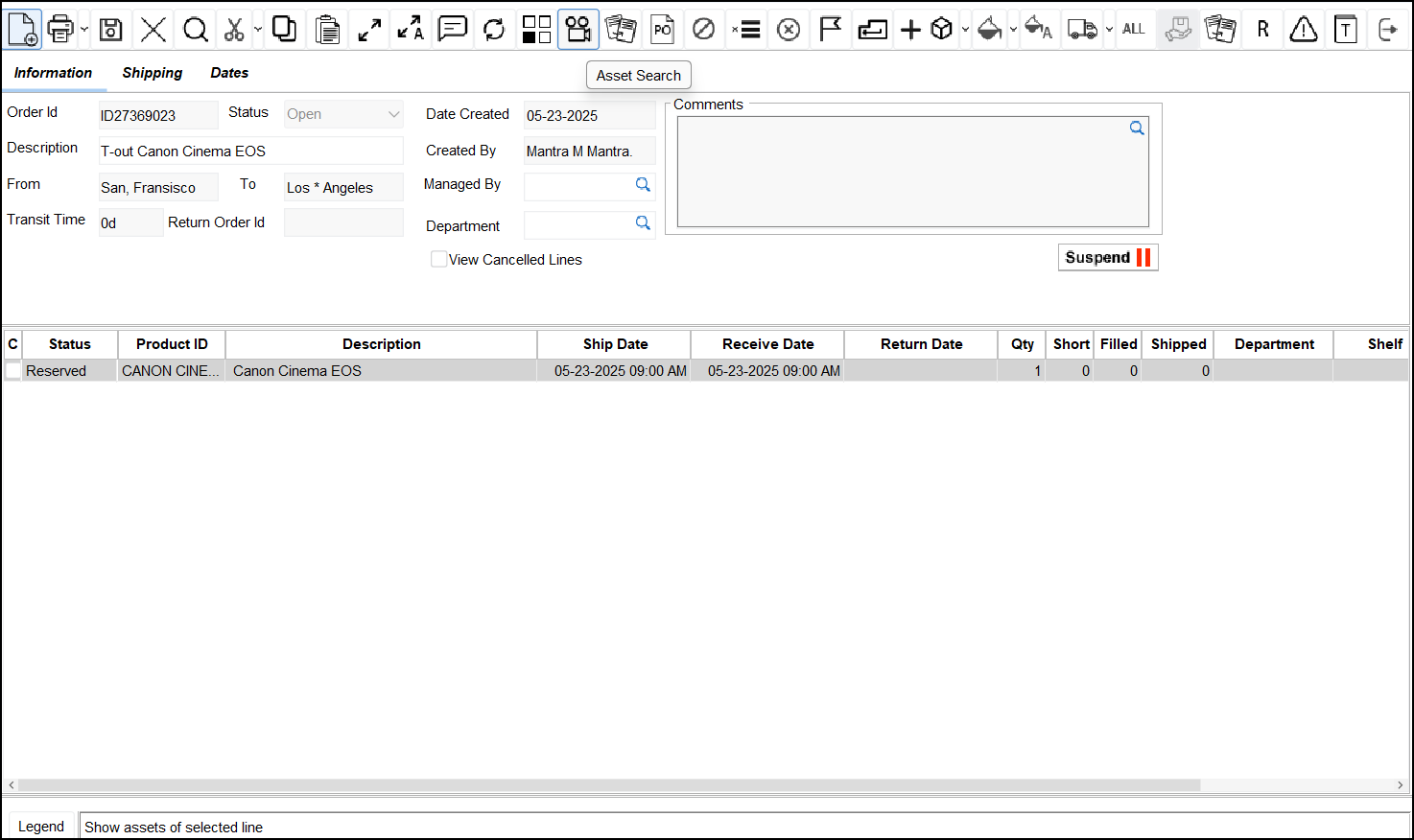Viewport: 1414px width, 840px height.
Task: Switch to the Shipping tab
Action: tap(152, 73)
